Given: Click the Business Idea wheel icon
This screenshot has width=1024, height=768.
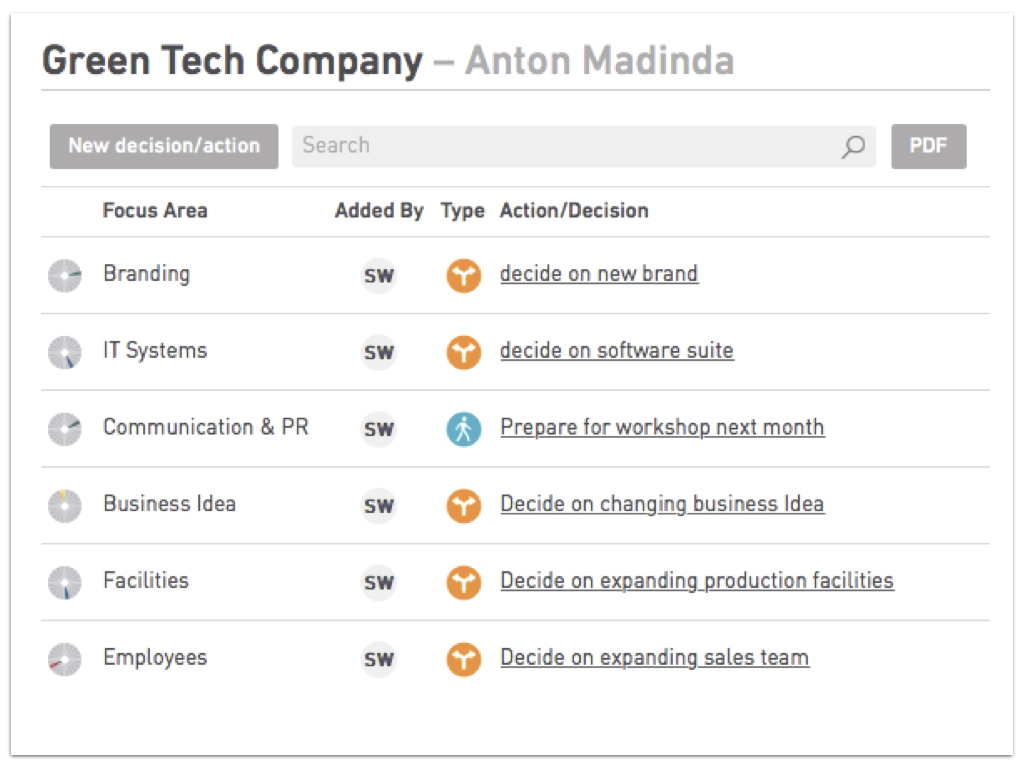Looking at the screenshot, I should 65,506.
